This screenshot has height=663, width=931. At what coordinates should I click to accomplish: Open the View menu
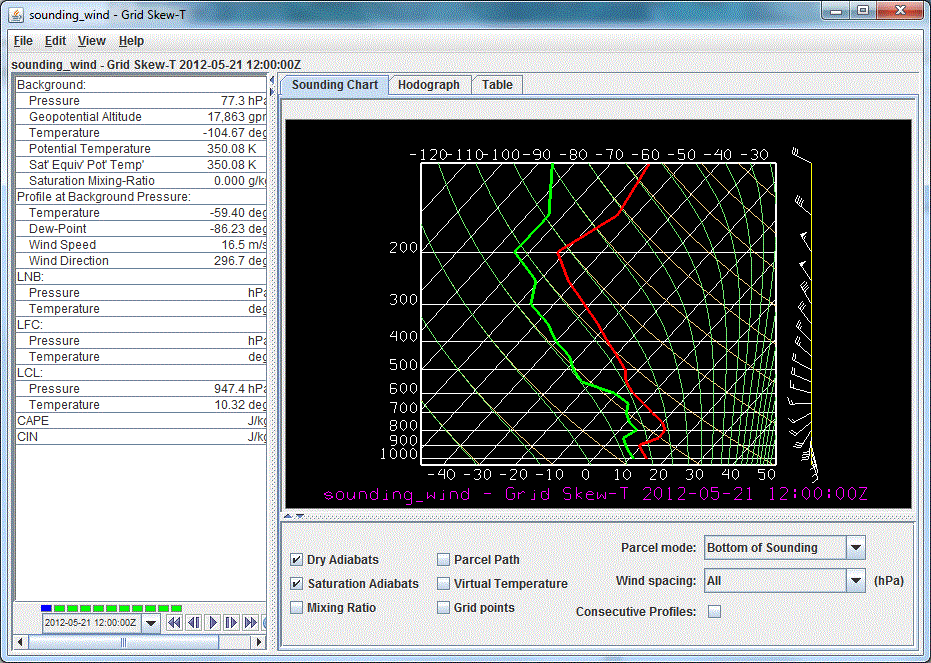click(x=91, y=40)
